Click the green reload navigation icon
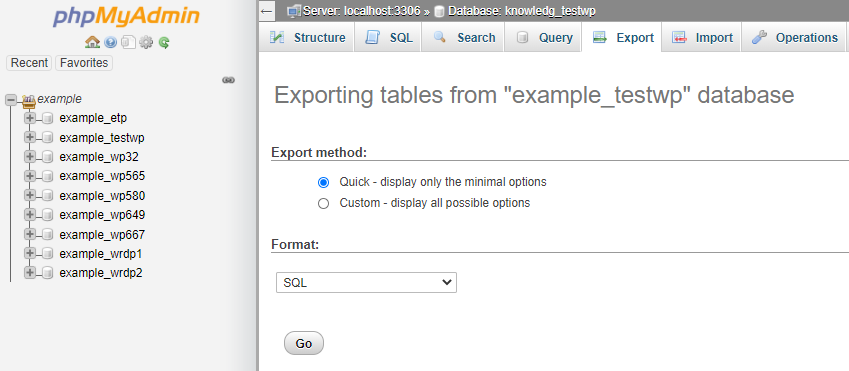The width and height of the screenshot is (849, 371). pos(164,42)
